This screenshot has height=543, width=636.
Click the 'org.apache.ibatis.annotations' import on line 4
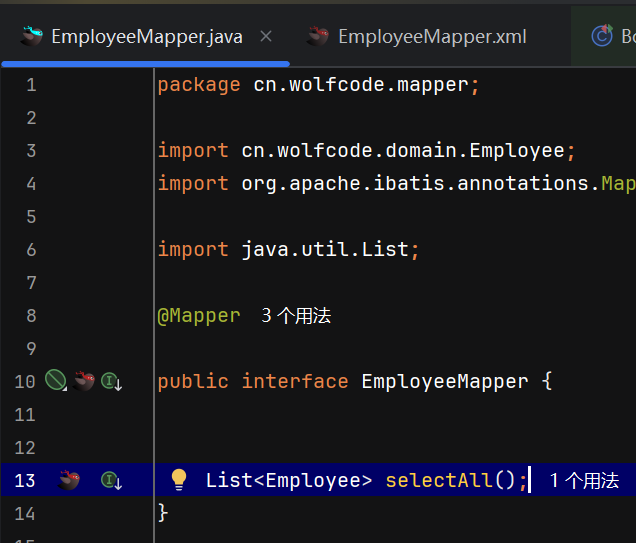415,184
